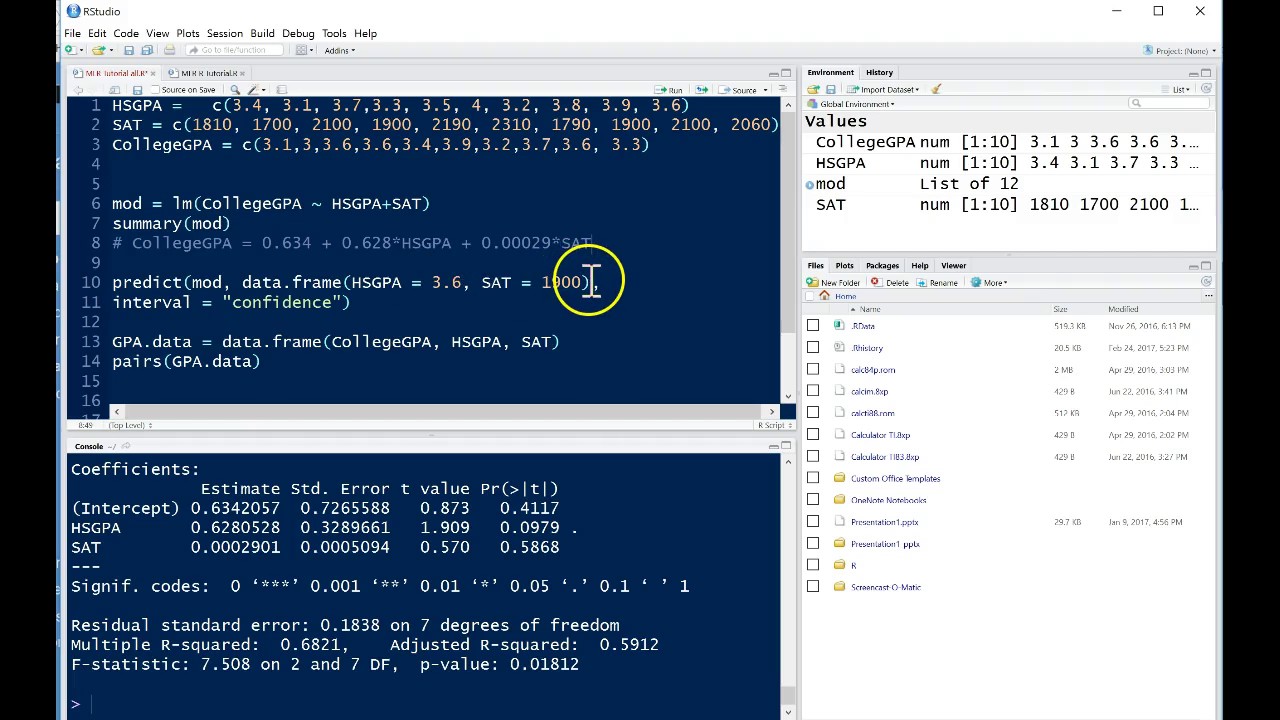Switch to the Packages tab
The width and height of the screenshot is (1280, 720).
[x=882, y=266]
